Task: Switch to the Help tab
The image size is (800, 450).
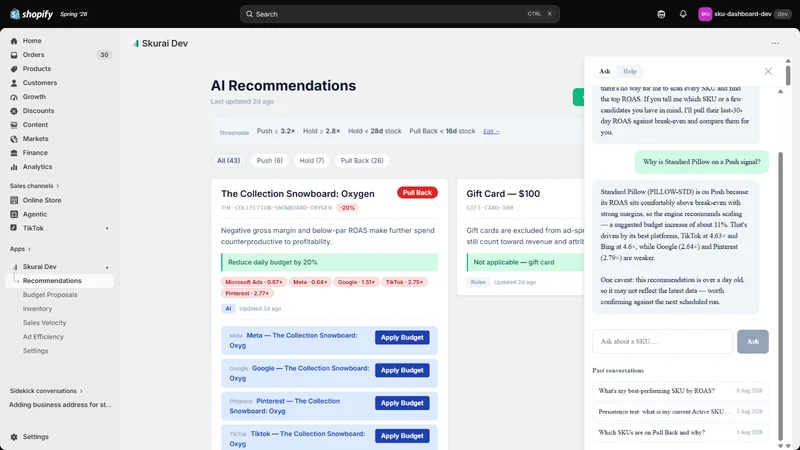Action: coord(630,71)
